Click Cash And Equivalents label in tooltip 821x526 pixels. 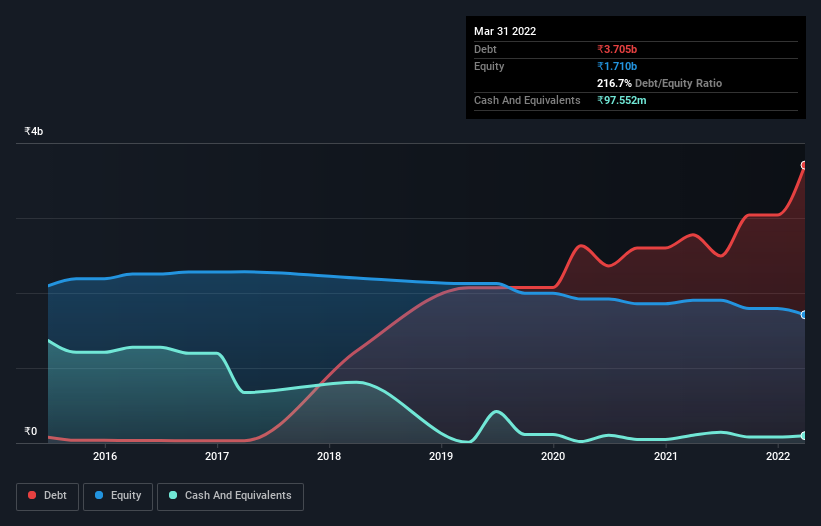[x=527, y=100]
